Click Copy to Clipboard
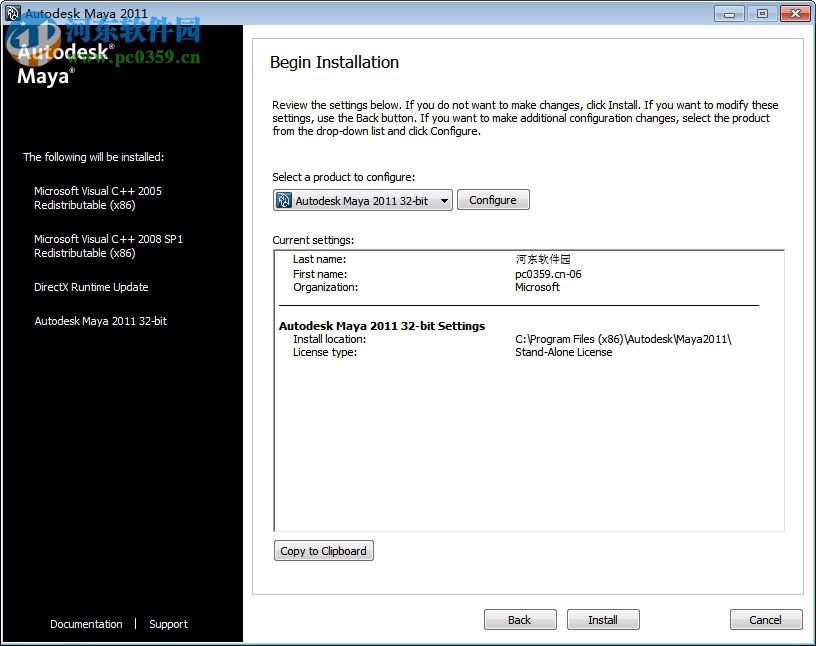Screen dimensions: 816x646 pos(323,551)
